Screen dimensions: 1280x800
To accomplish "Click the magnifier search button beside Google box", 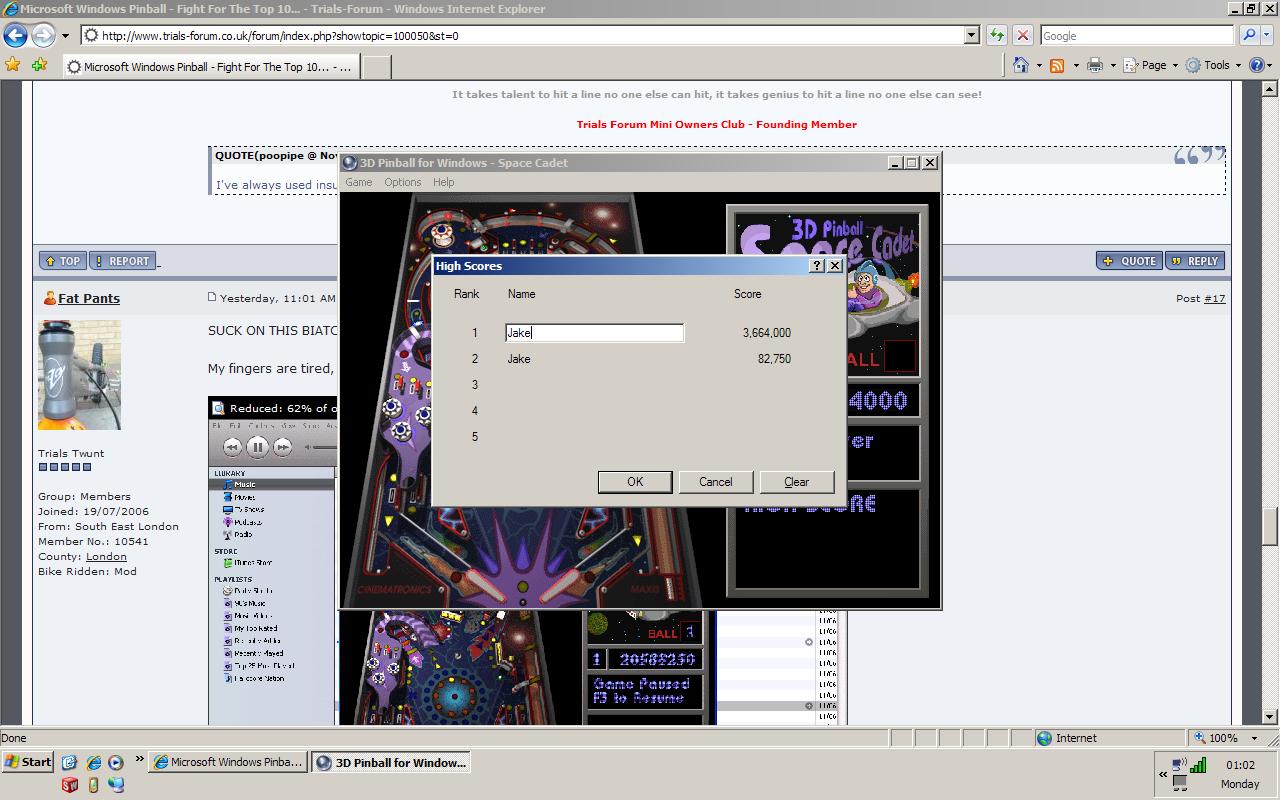I will [x=1249, y=35].
